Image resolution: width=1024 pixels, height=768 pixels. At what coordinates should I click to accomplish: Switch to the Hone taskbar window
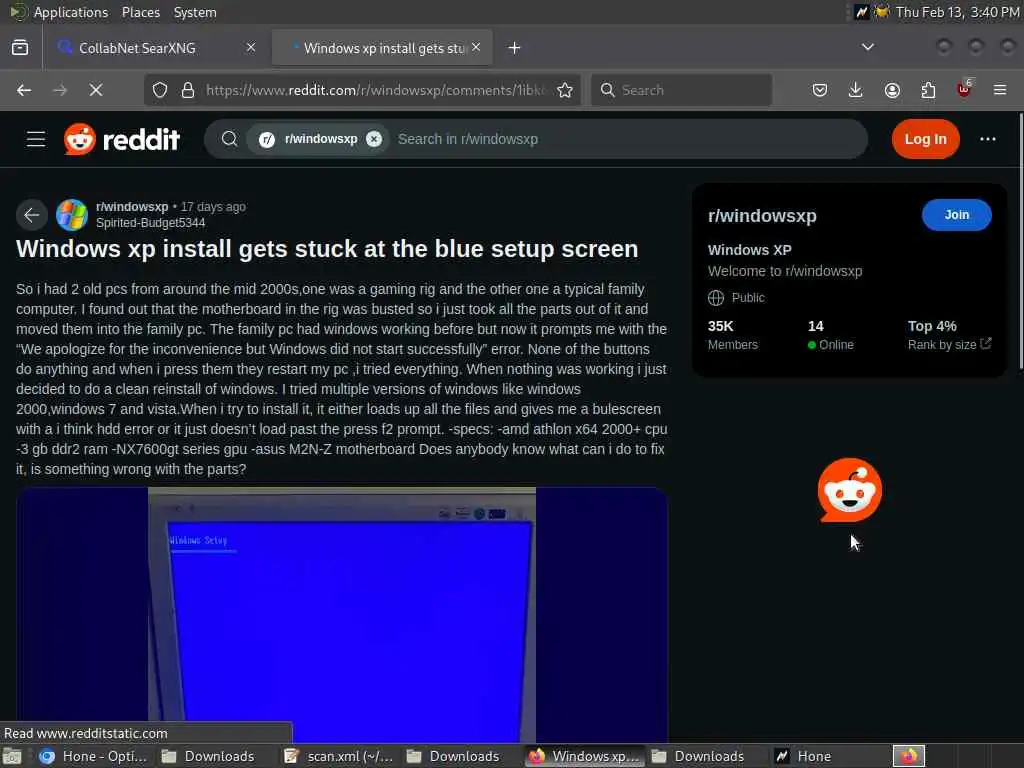[x=829, y=756]
